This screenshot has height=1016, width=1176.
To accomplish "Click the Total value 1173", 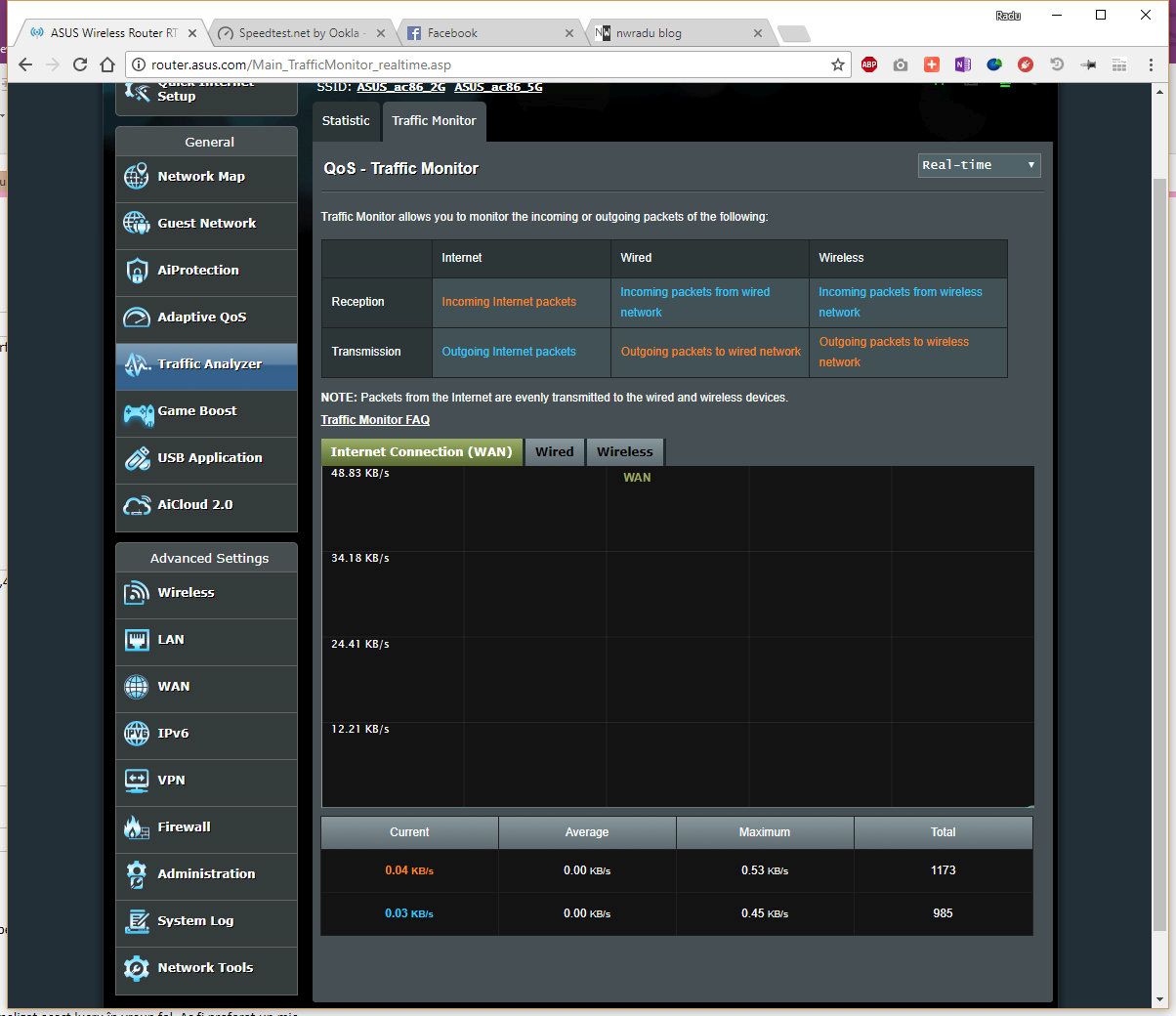I will tap(944, 870).
